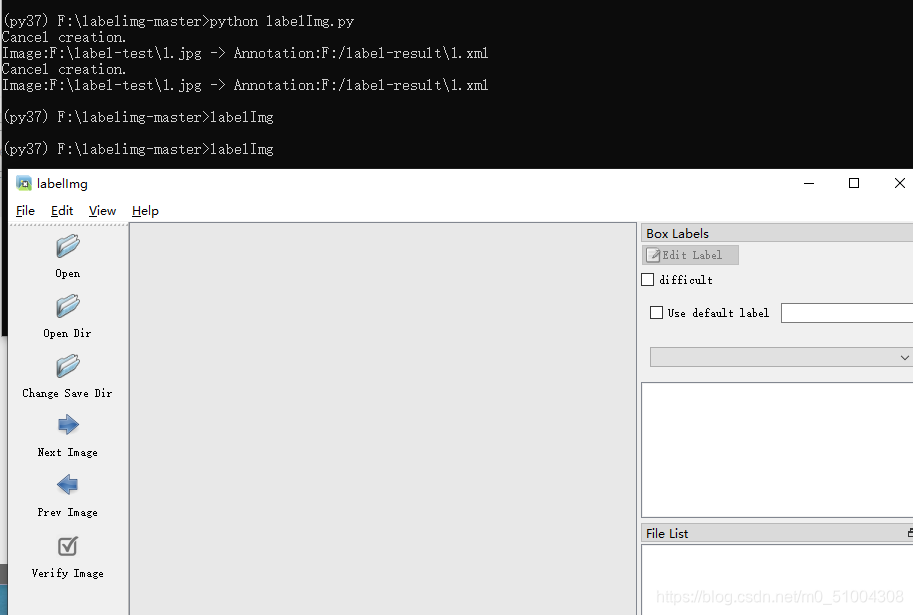Go to Next Image arrow icon
Screen dimensions: 913x615
pos(68,425)
